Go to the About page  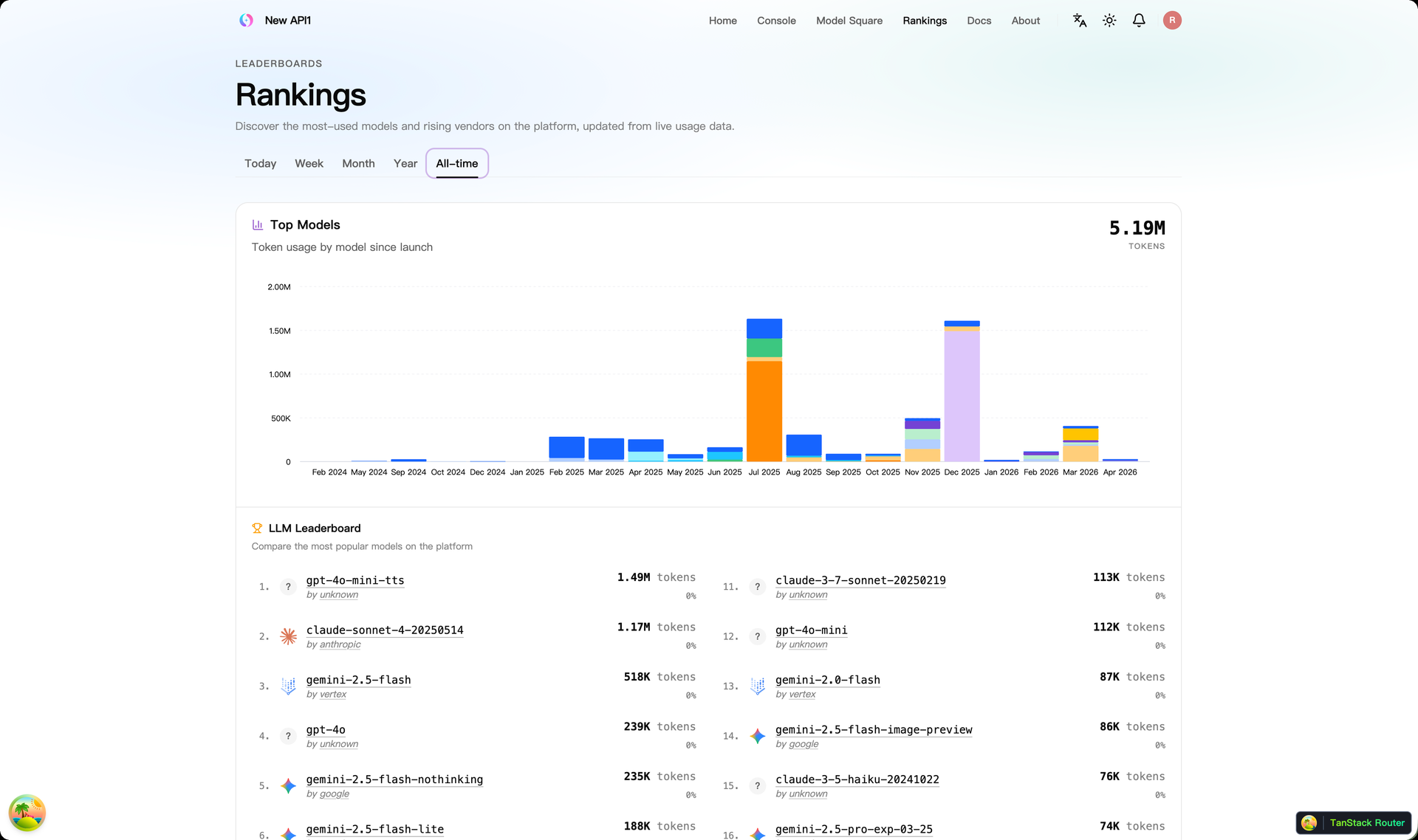pos(1026,21)
